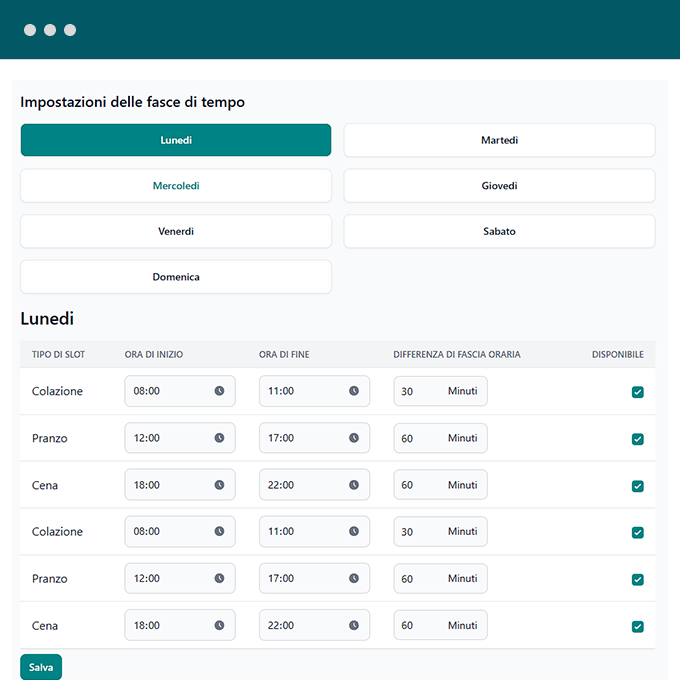Select the Giovedì day button

tap(499, 186)
